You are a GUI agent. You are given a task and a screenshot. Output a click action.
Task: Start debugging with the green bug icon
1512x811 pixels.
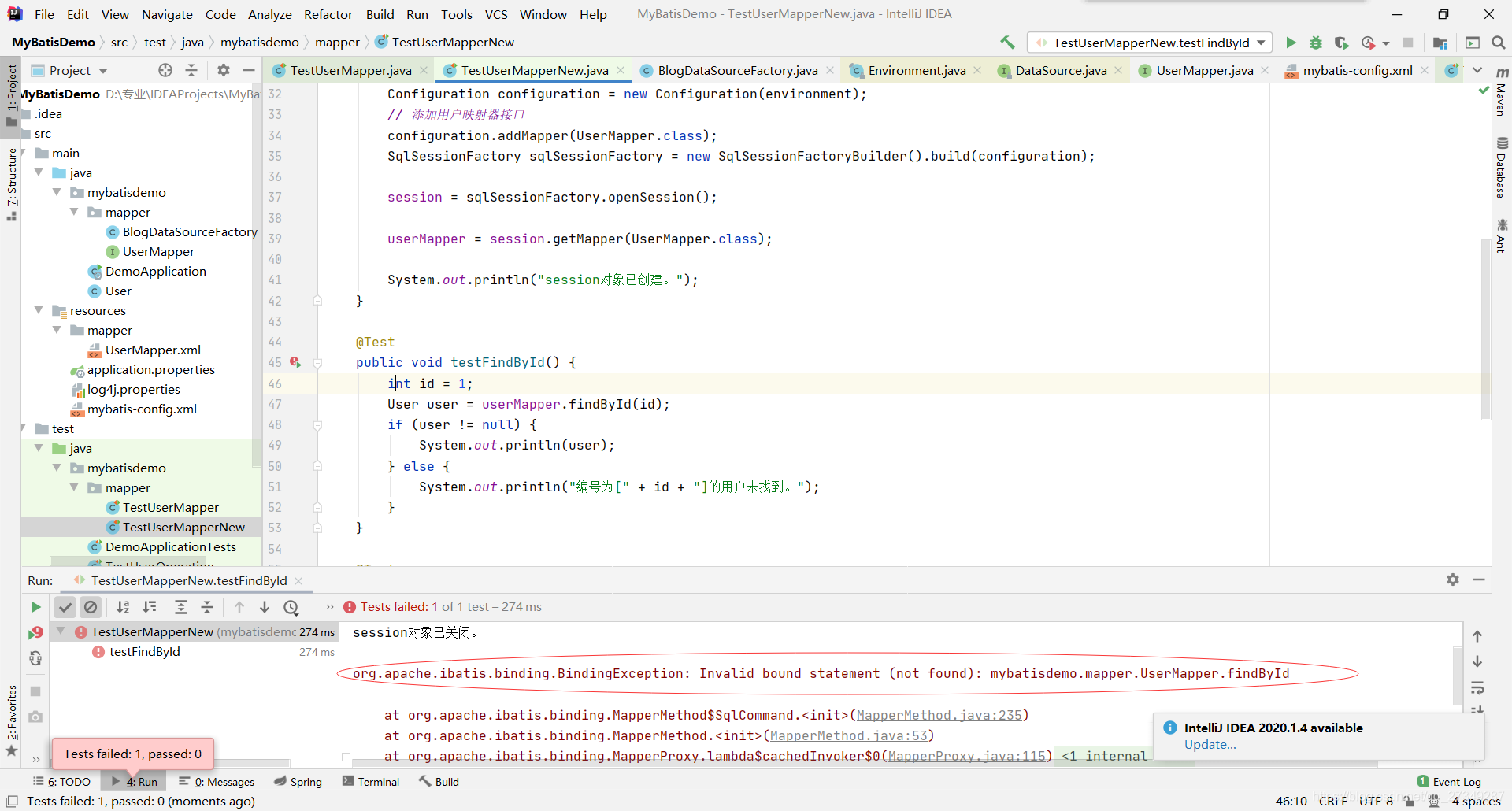1316,43
